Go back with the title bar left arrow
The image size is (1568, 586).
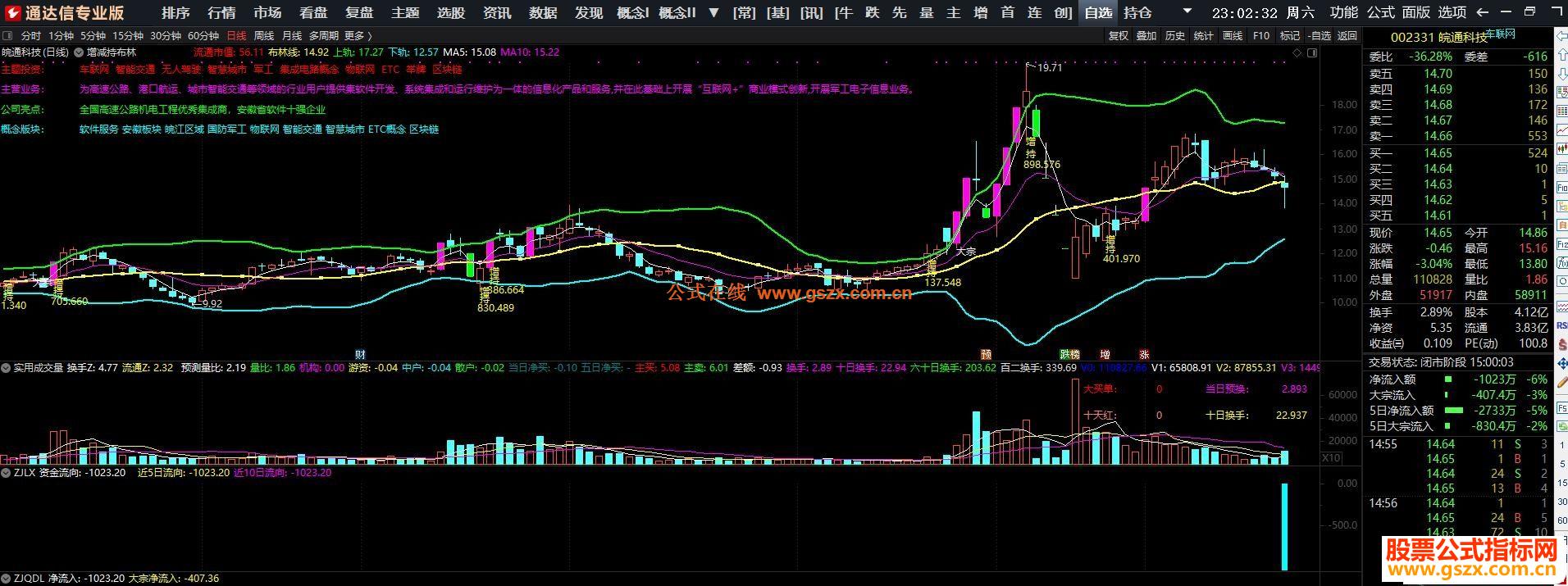coord(1482,12)
